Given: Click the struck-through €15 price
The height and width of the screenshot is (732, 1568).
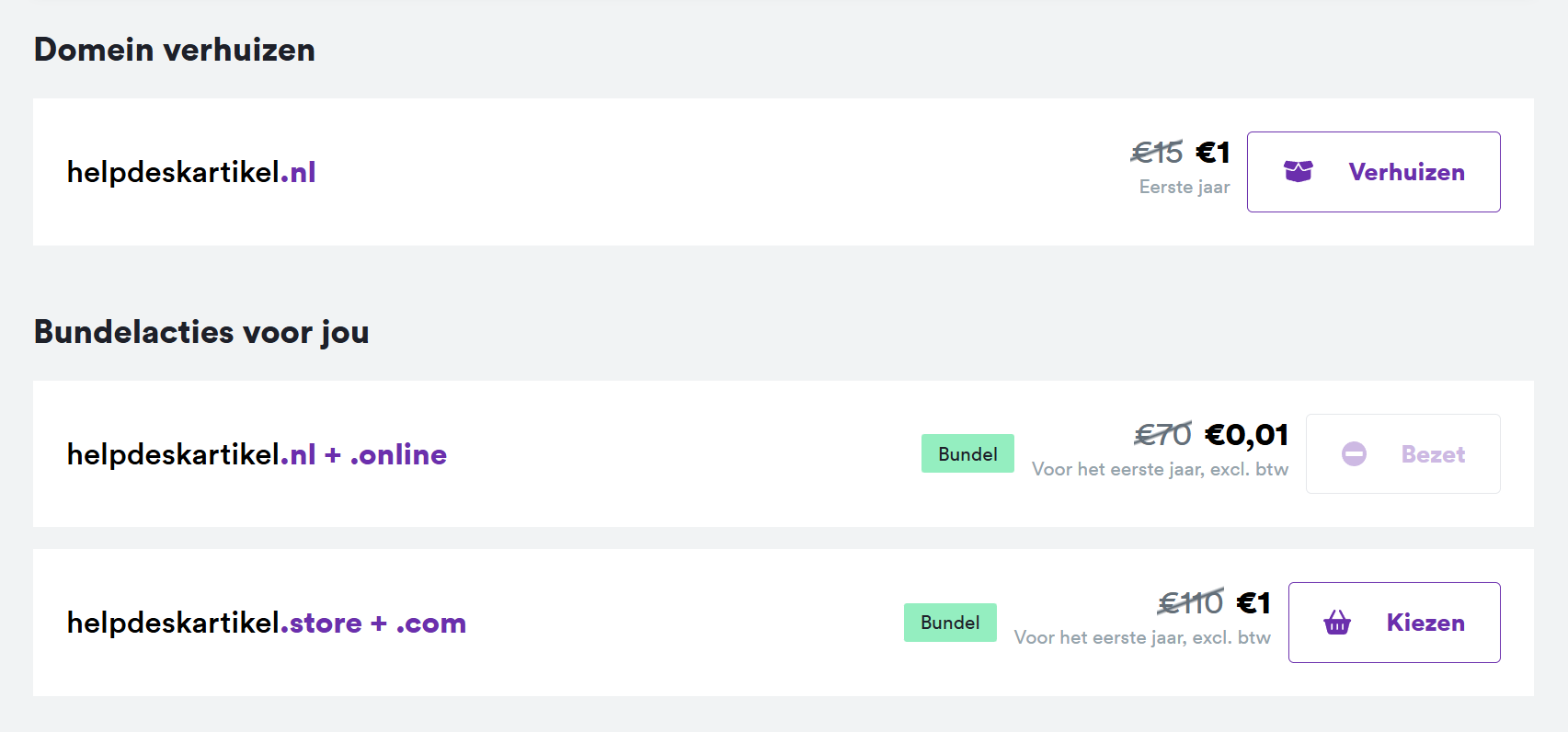Looking at the screenshot, I should [1157, 152].
